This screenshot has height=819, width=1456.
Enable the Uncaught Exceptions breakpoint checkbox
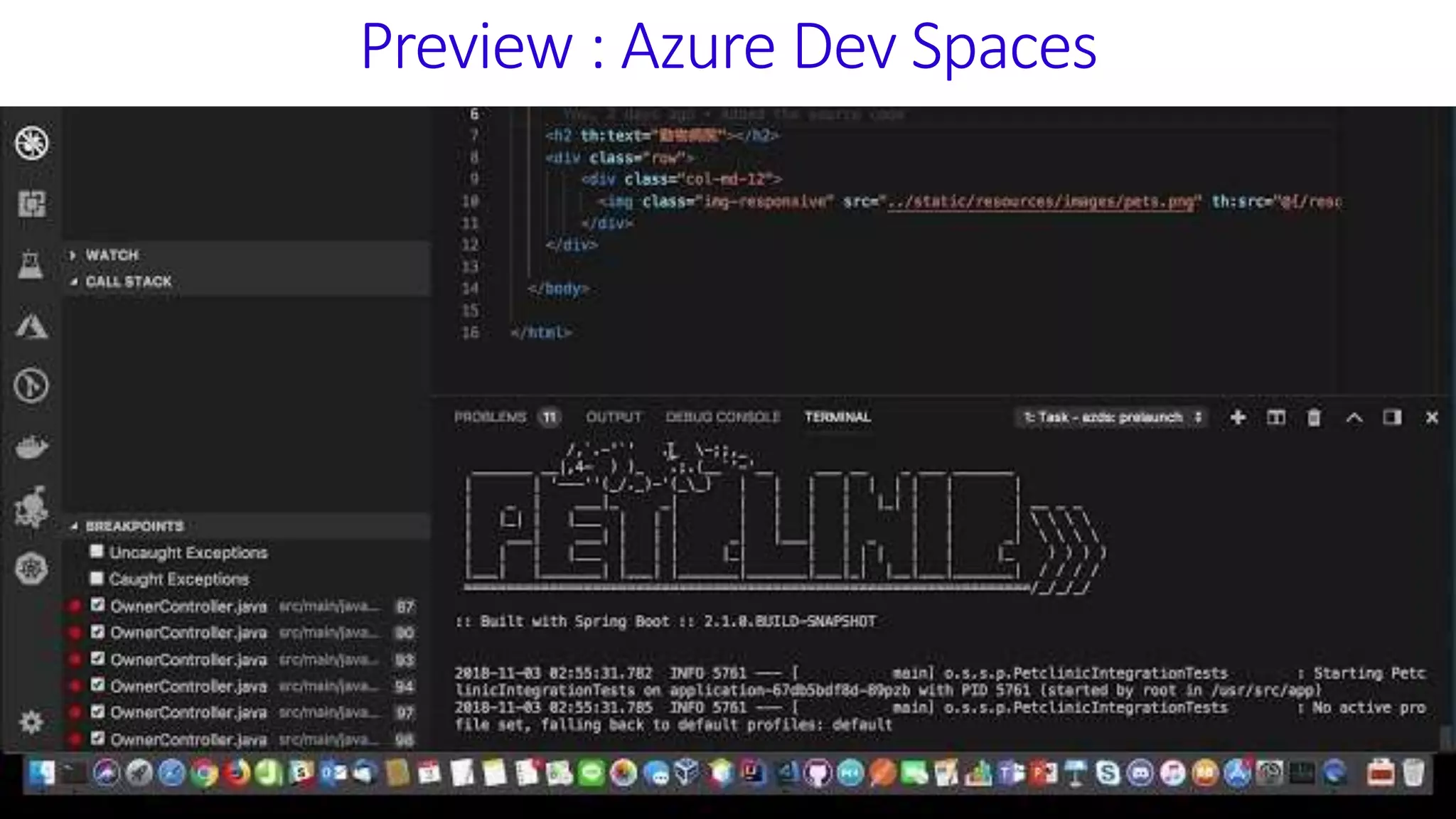(x=97, y=552)
